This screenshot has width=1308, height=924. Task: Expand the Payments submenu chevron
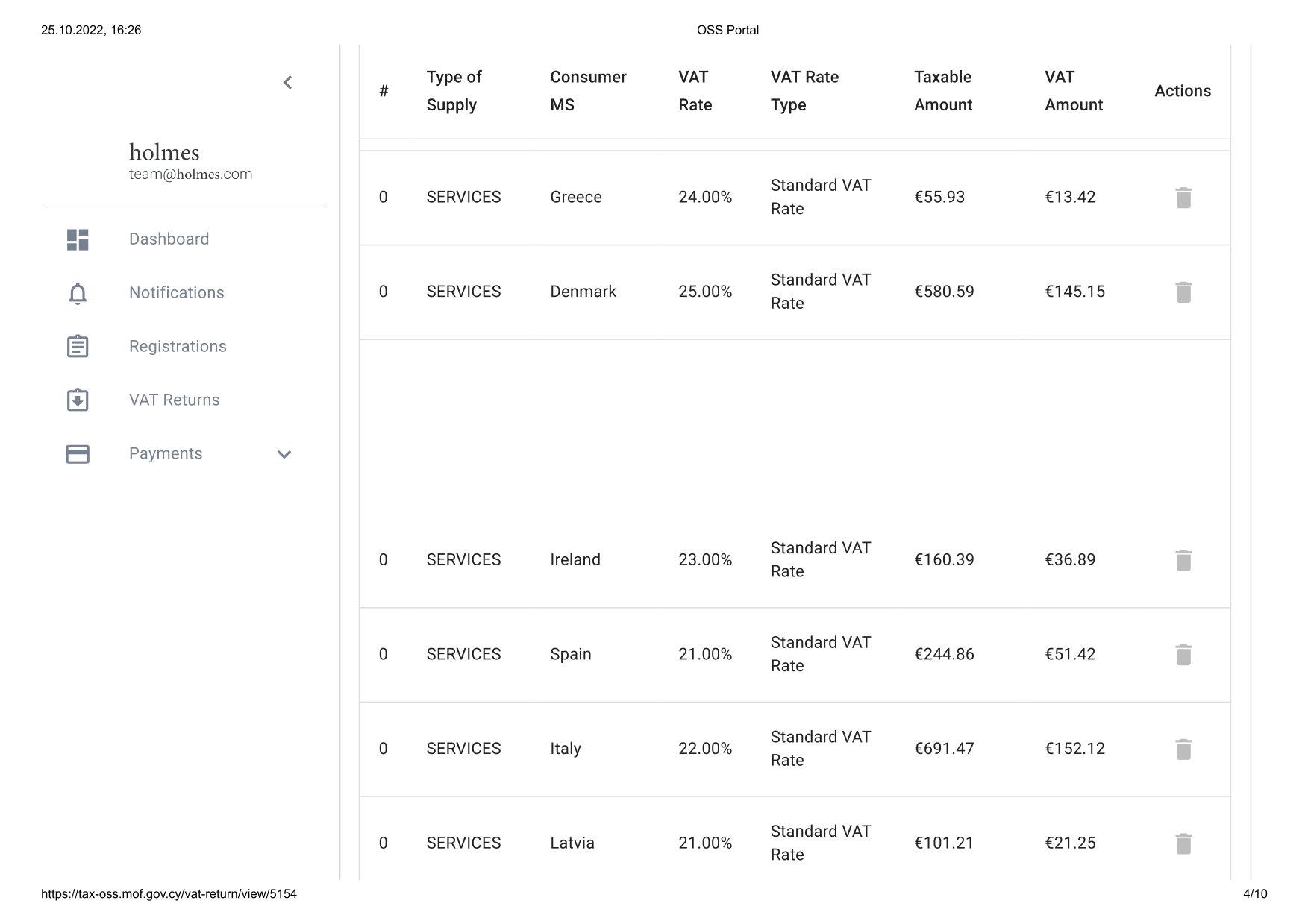pyautogui.click(x=284, y=454)
